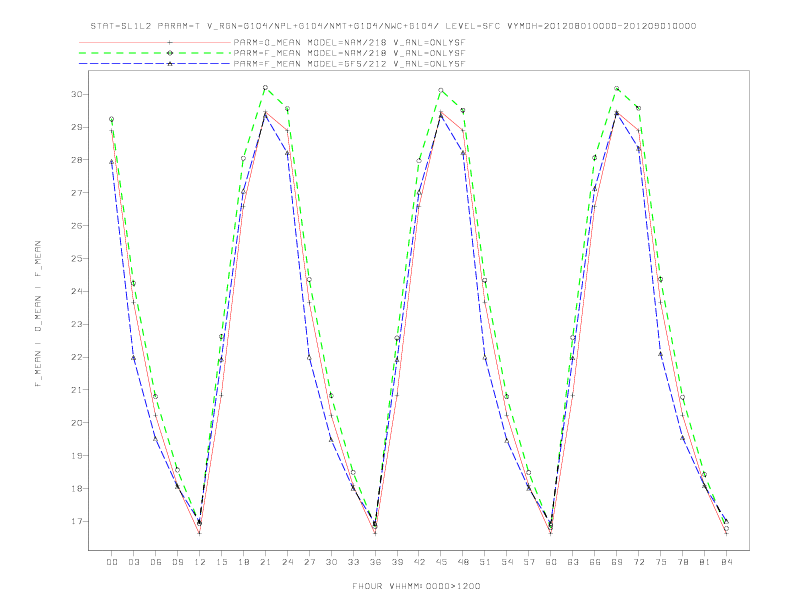The width and height of the screenshot is (792, 612).
Task: Click the rotated y-axis label F_MEAN | O_MEAN | F_MEAN
Action: click(x=38, y=314)
